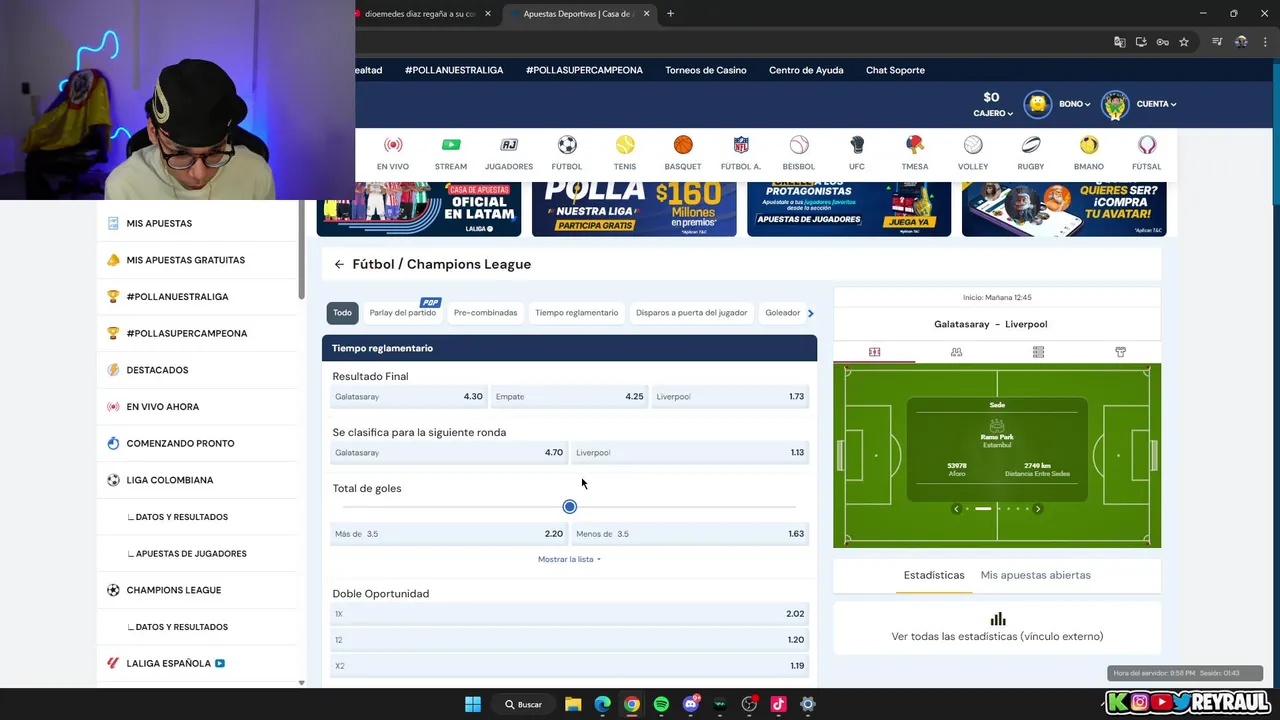
Task: Click Ver todas las estadísticas external link
Action: (x=997, y=636)
